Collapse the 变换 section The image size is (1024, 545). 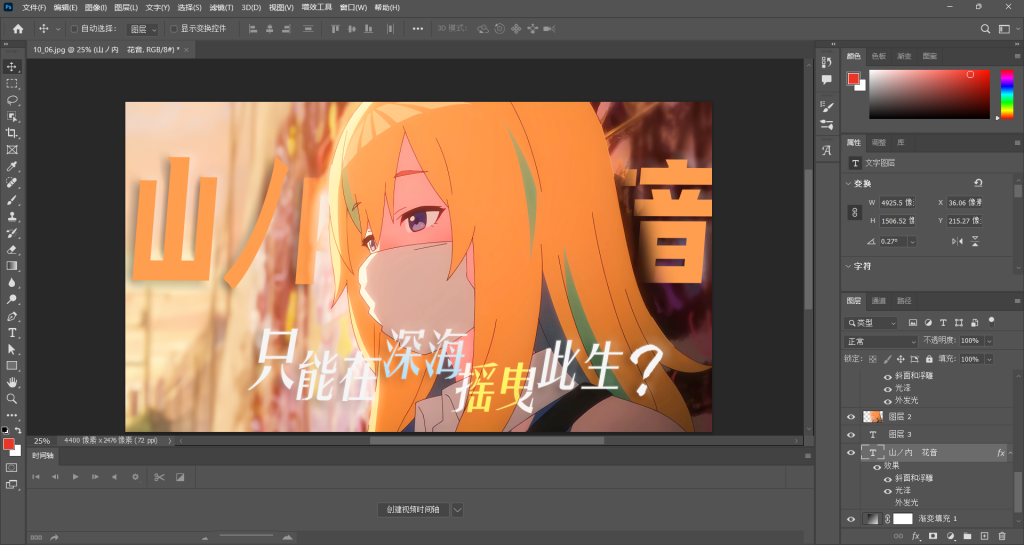[x=848, y=183]
